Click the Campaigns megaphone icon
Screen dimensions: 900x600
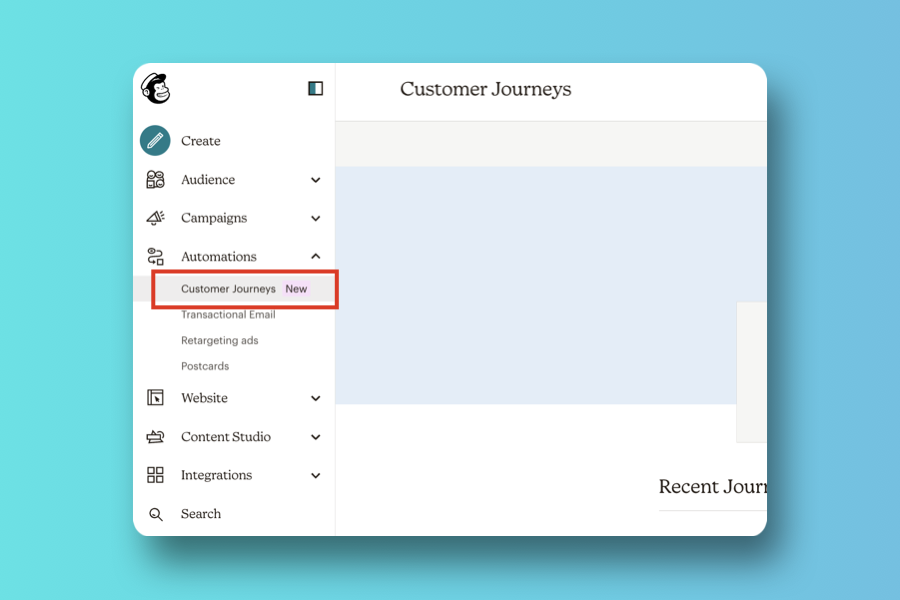[155, 218]
